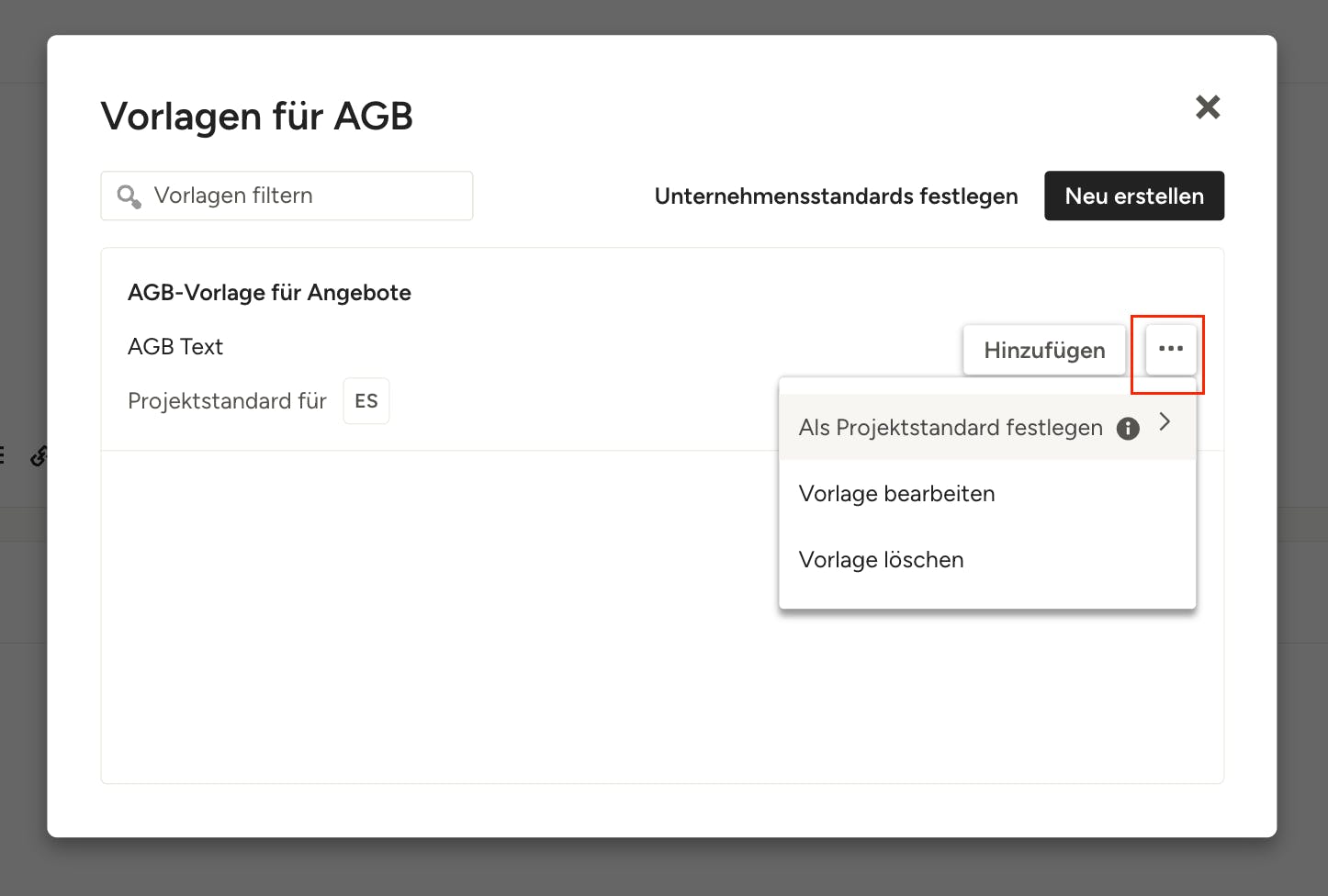
Task: Close the Vorlagen für AGB dialog
Action: point(1208,107)
